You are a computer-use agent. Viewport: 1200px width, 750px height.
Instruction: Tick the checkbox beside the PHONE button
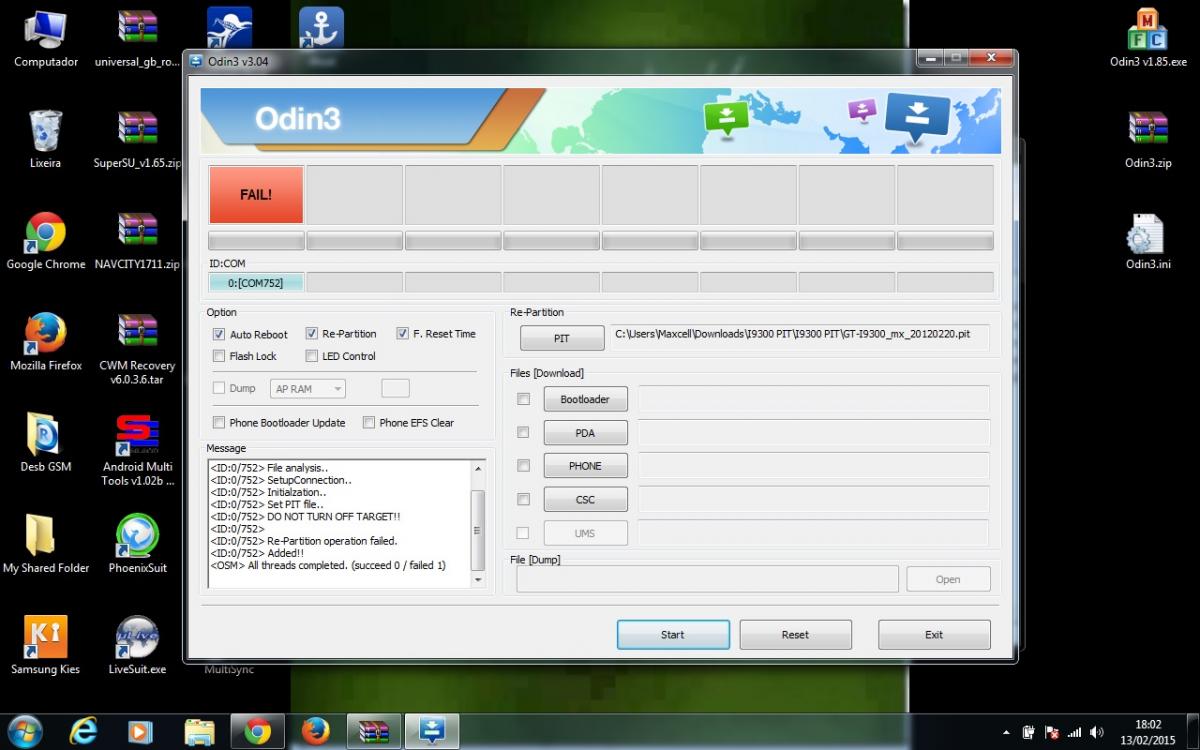click(523, 465)
